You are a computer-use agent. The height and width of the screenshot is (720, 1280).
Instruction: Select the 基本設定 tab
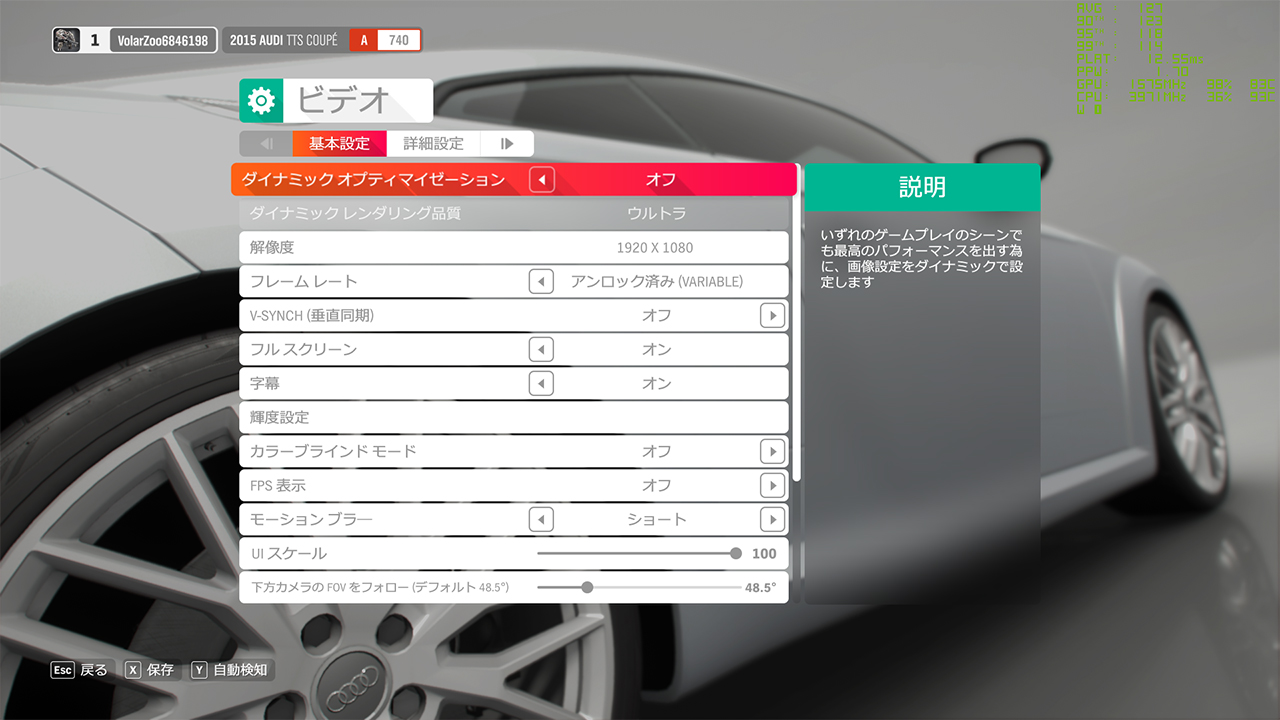coord(339,143)
